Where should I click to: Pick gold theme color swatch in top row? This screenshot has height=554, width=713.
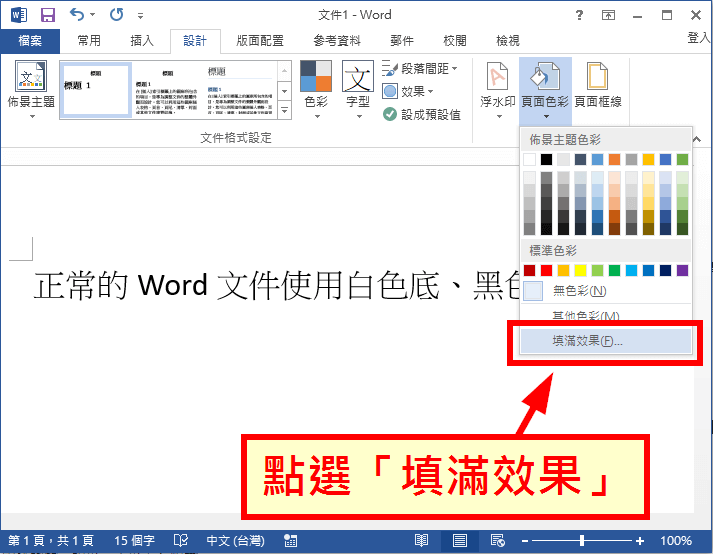[648, 159]
